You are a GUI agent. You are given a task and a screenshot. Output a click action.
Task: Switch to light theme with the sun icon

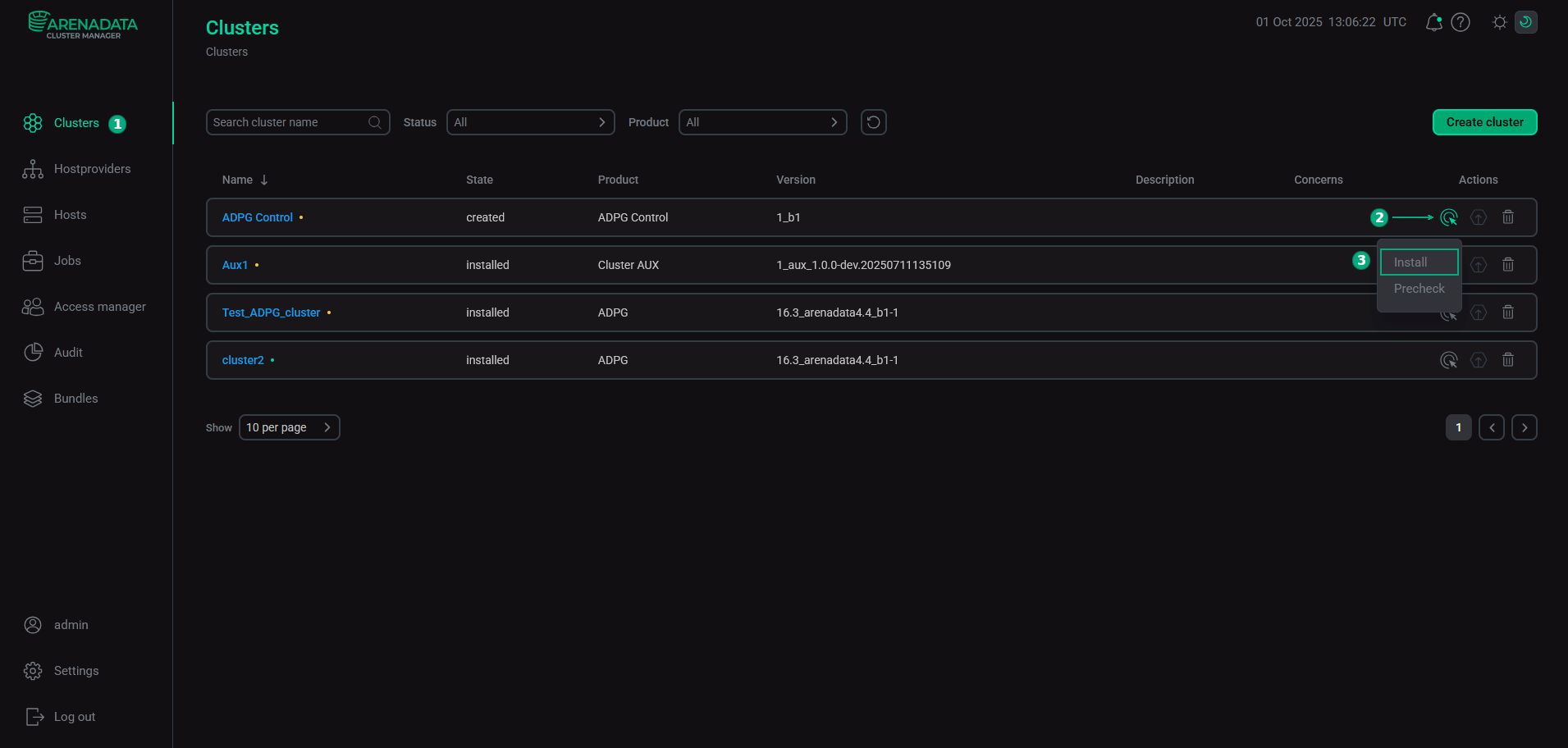(1499, 22)
